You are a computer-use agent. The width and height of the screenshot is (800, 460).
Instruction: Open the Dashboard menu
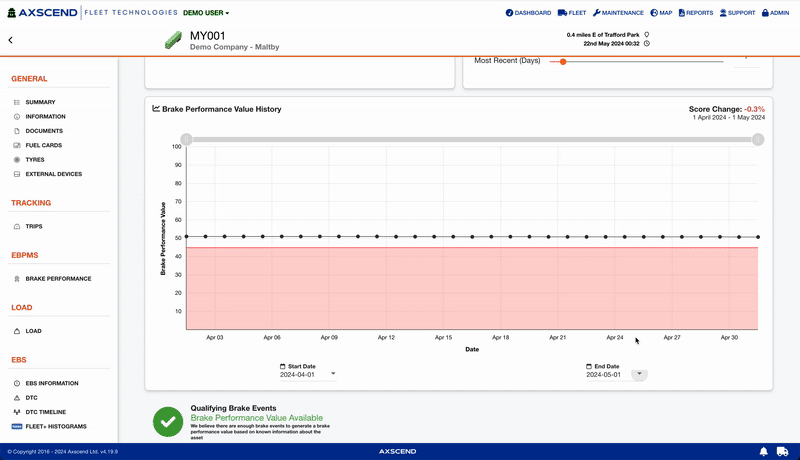[x=528, y=13]
